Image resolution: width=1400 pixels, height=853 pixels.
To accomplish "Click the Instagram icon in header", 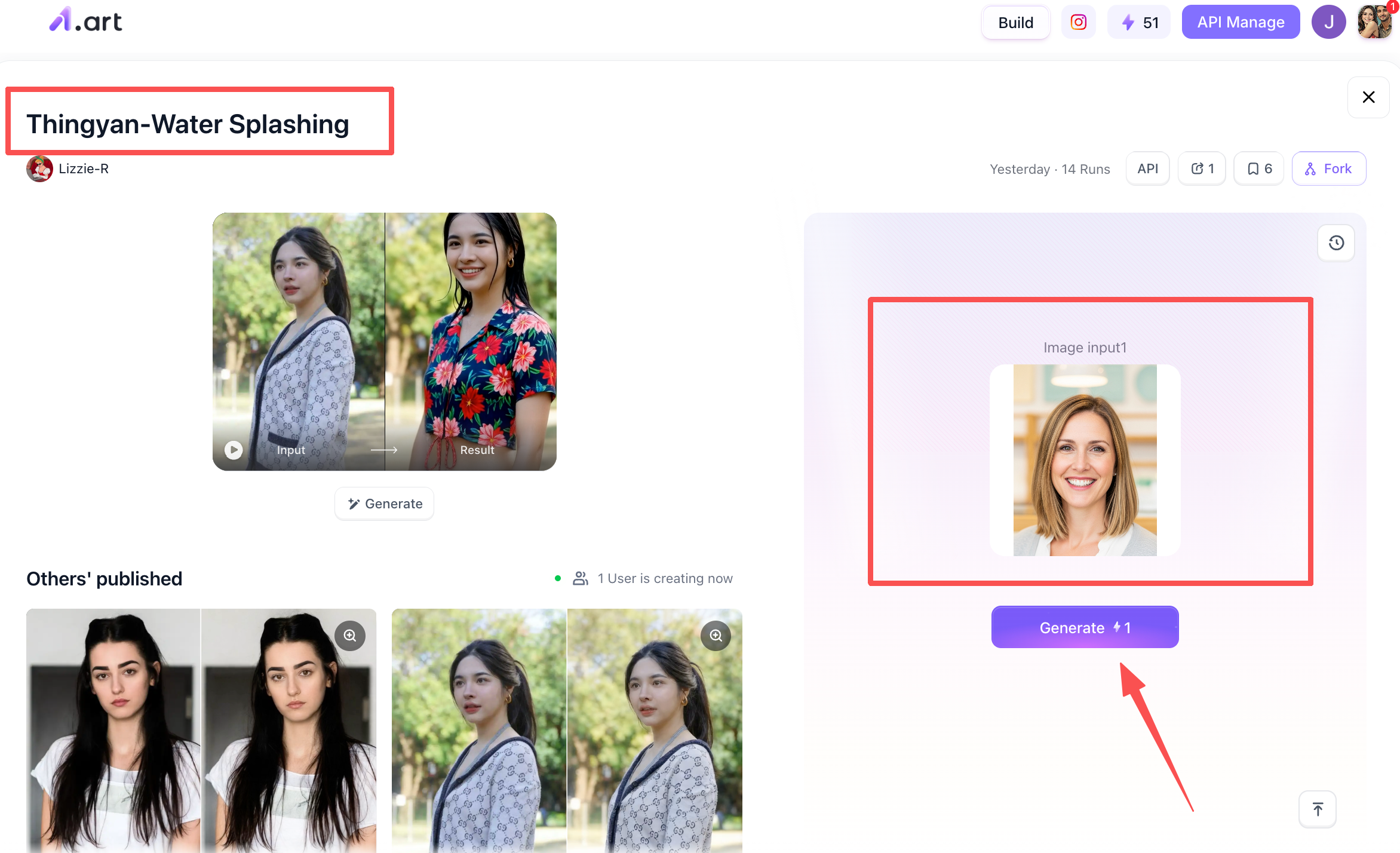I will [x=1078, y=22].
